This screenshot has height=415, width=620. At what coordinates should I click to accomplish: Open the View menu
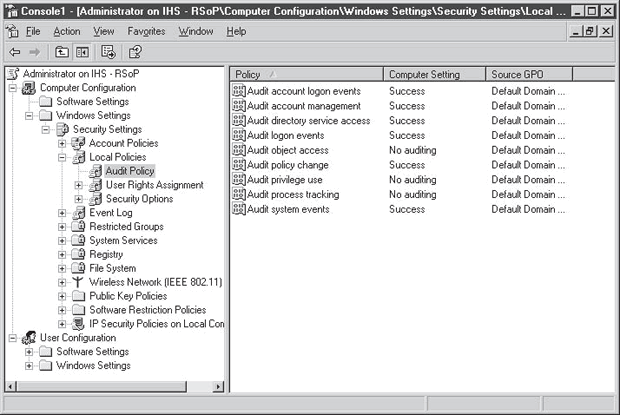(104, 31)
